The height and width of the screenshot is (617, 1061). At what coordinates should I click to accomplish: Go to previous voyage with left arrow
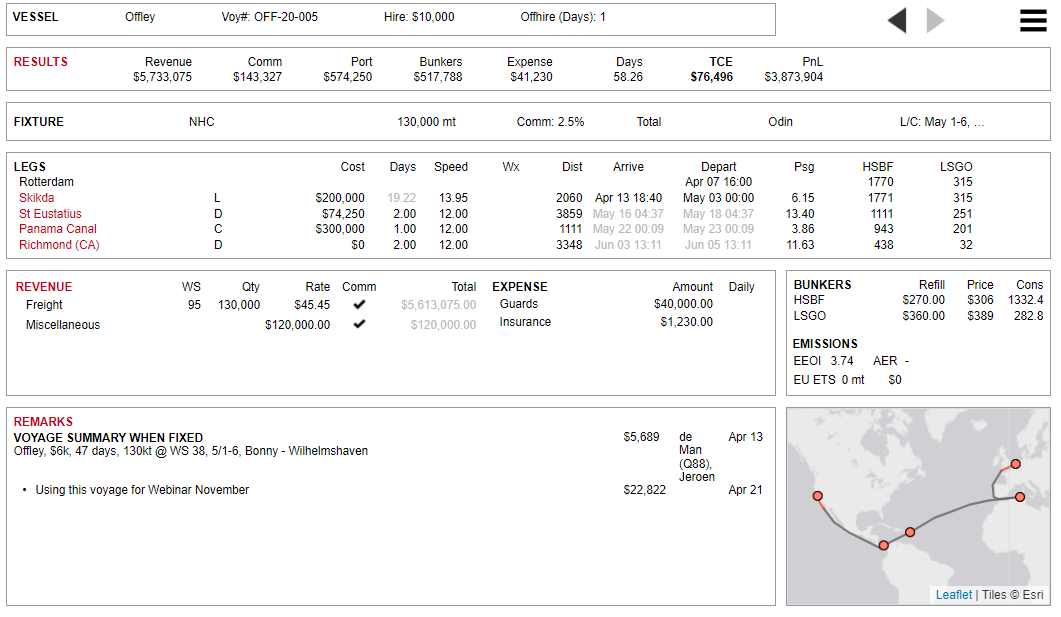coord(897,20)
